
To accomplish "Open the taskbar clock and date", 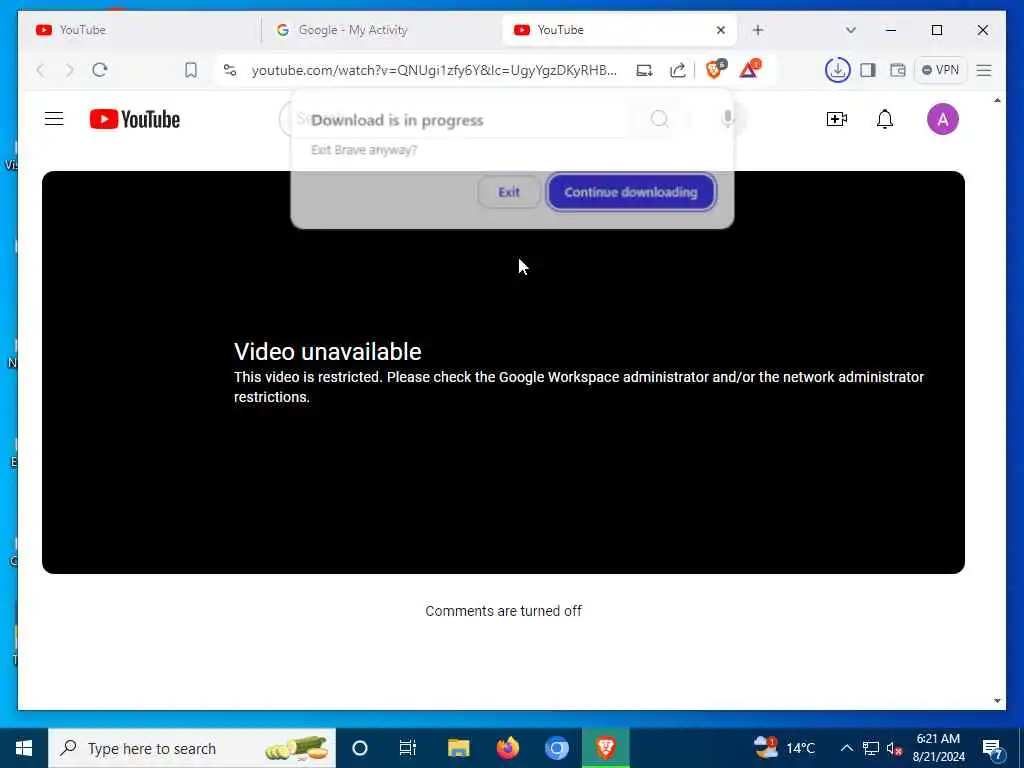I will [938, 748].
